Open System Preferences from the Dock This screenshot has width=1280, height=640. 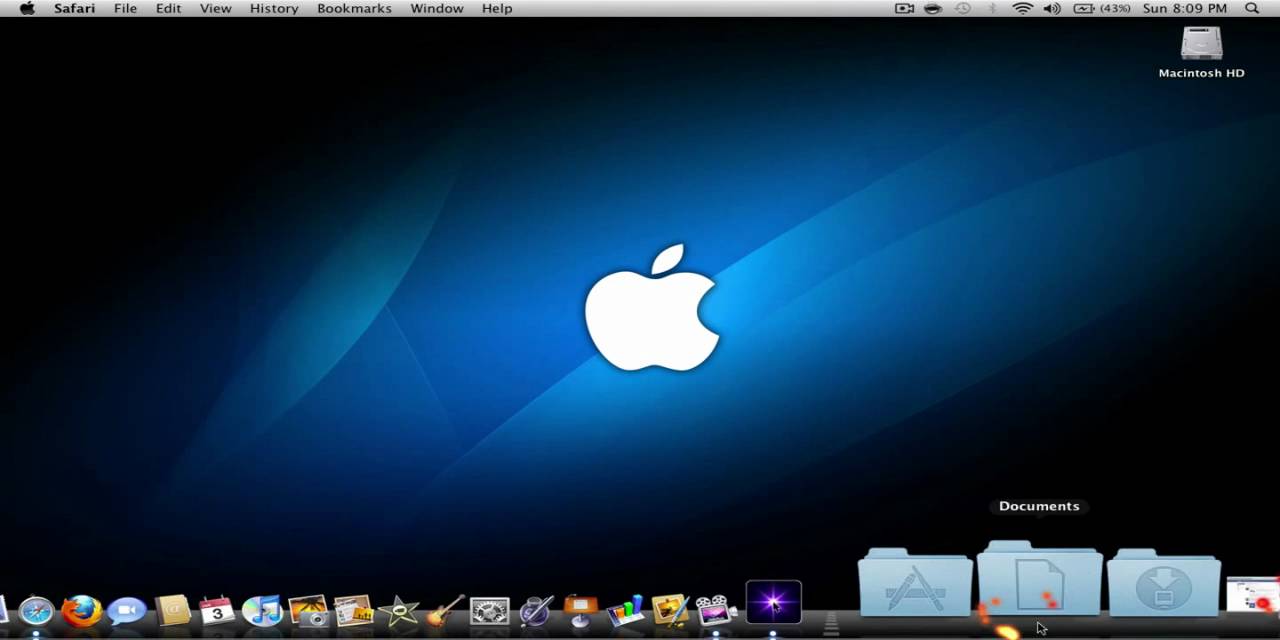pyautogui.click(x=490, y=610)
